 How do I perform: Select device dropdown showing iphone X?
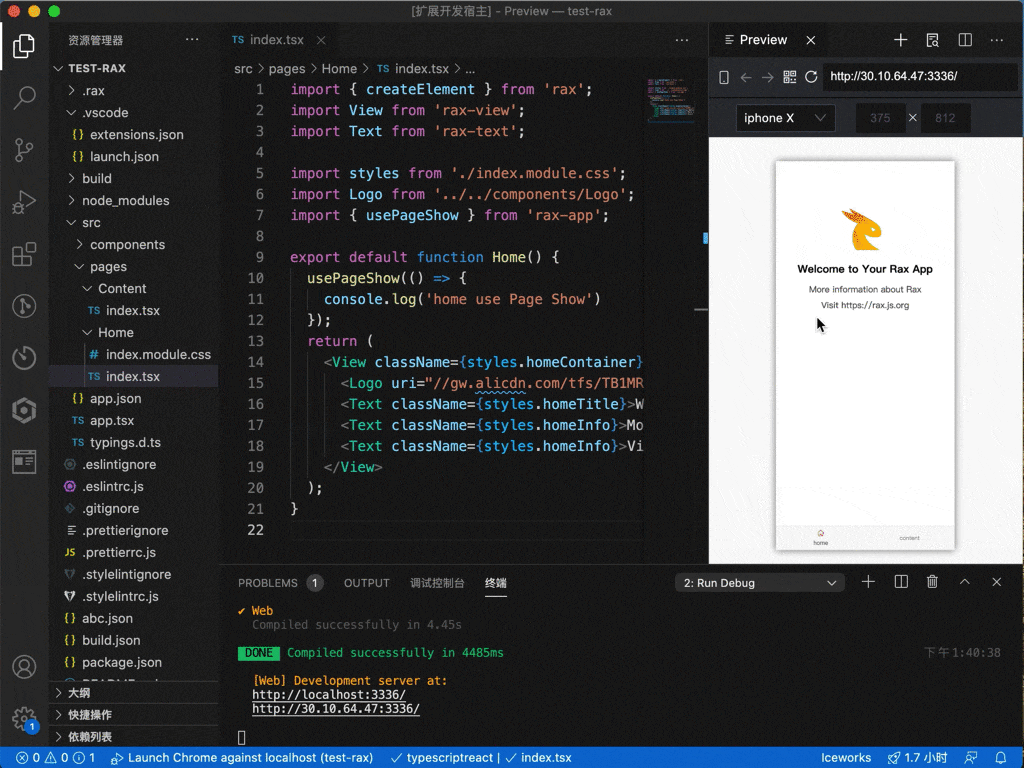785,118
